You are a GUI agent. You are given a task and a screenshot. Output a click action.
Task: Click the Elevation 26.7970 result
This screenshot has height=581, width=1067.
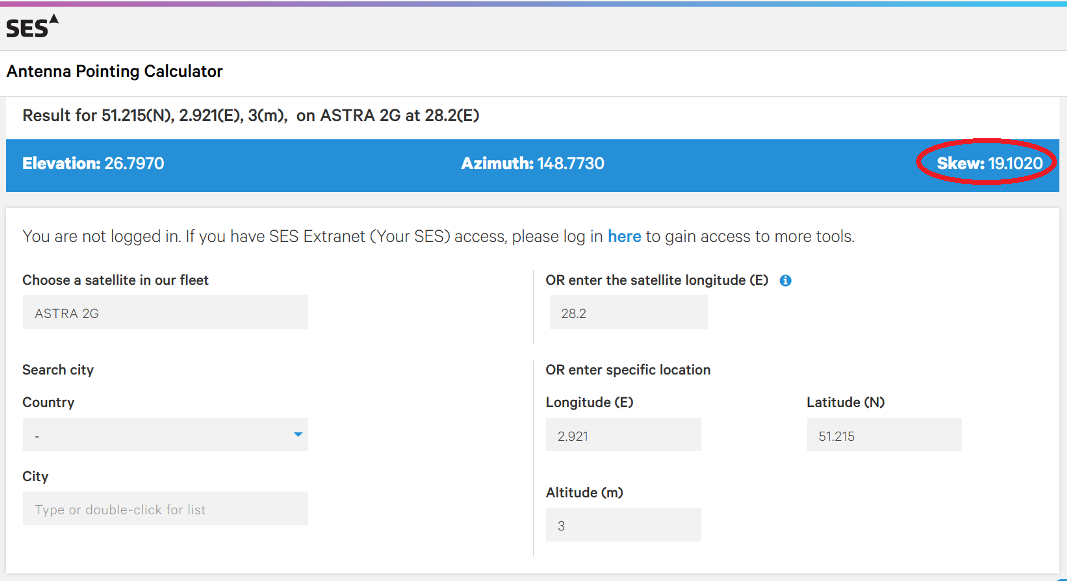[x=93, y=163]
